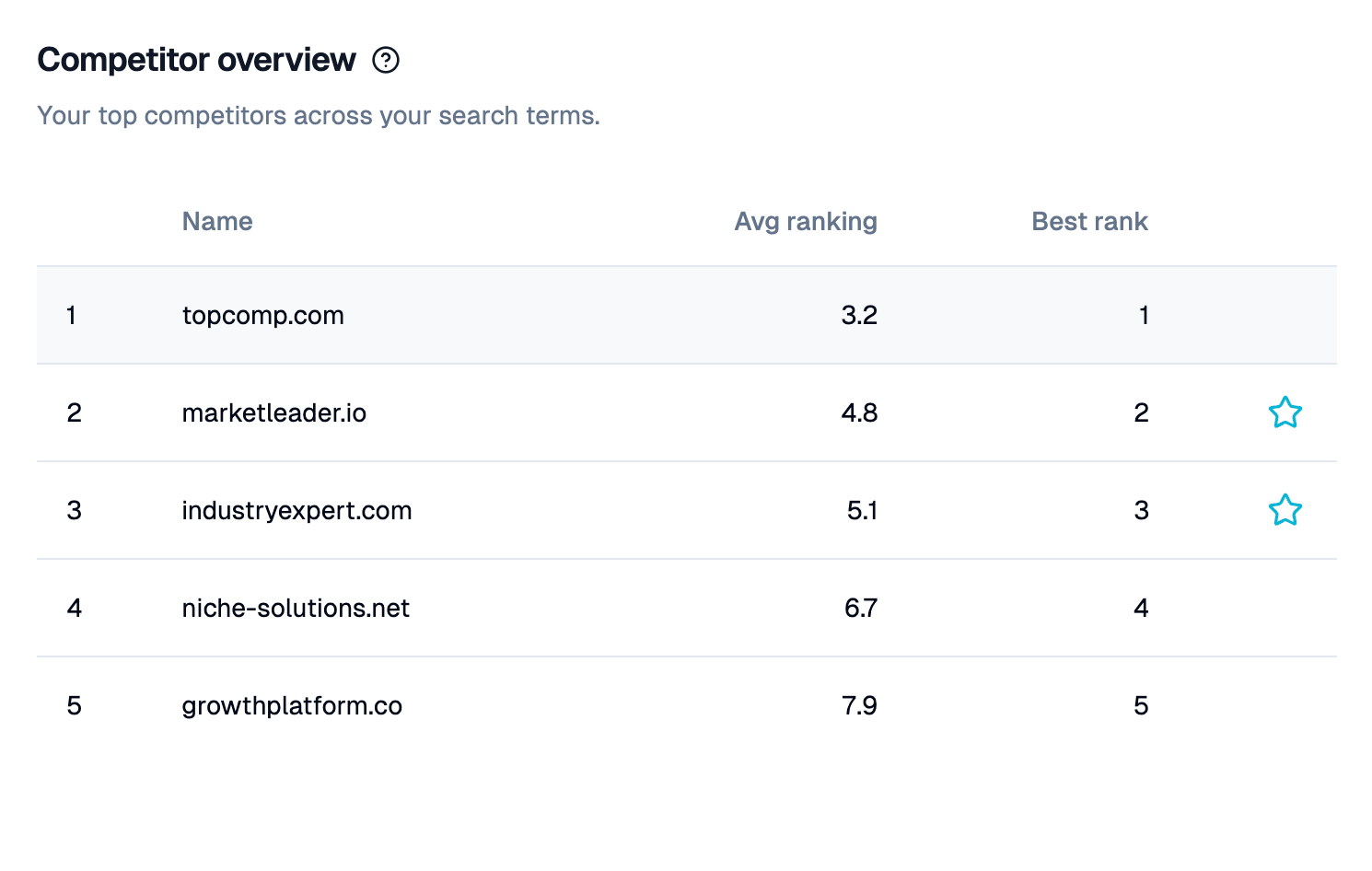Click the Avg ranking value 6.7 for niche-solutions.net

(x=860, y=608)
